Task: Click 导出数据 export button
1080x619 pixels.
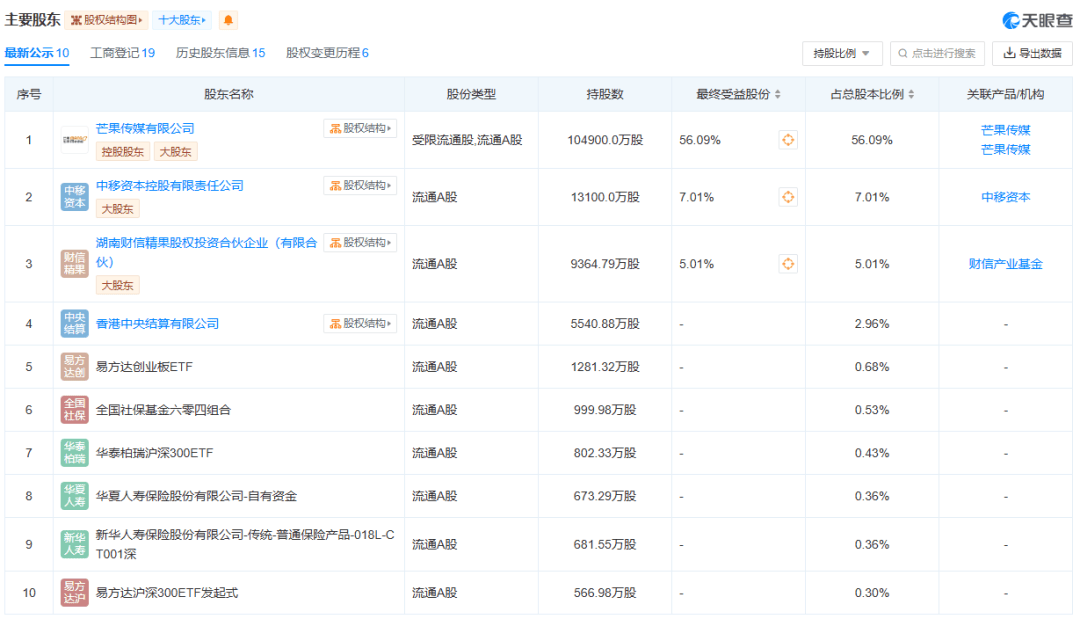Action: (x=1032, y=53)
